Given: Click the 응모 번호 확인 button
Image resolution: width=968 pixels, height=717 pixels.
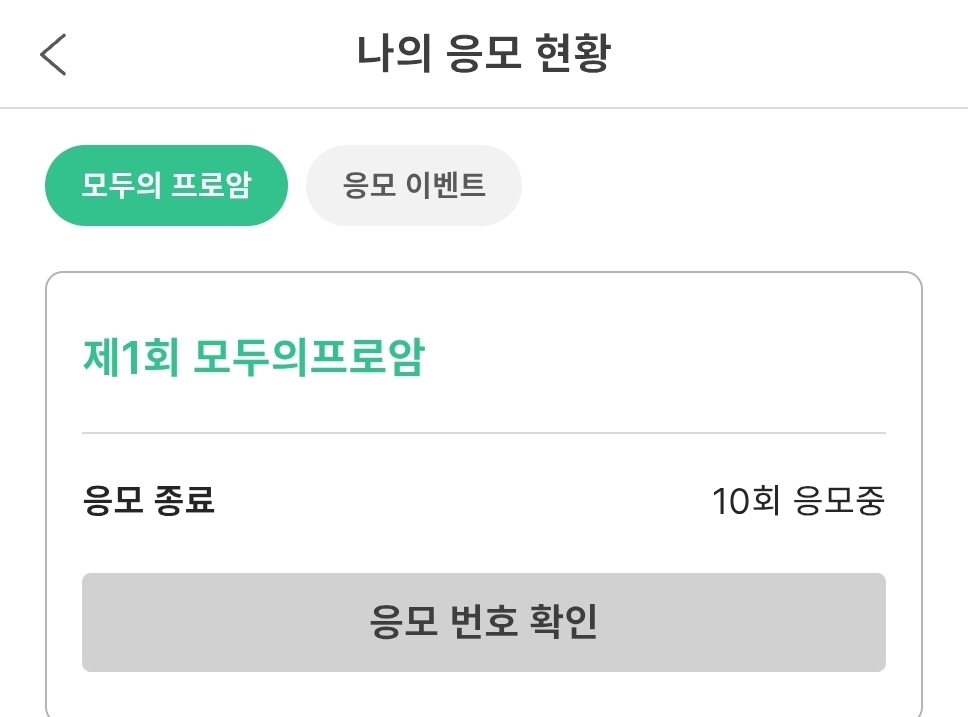Looking at the screenshot, I should click(483, 622).
